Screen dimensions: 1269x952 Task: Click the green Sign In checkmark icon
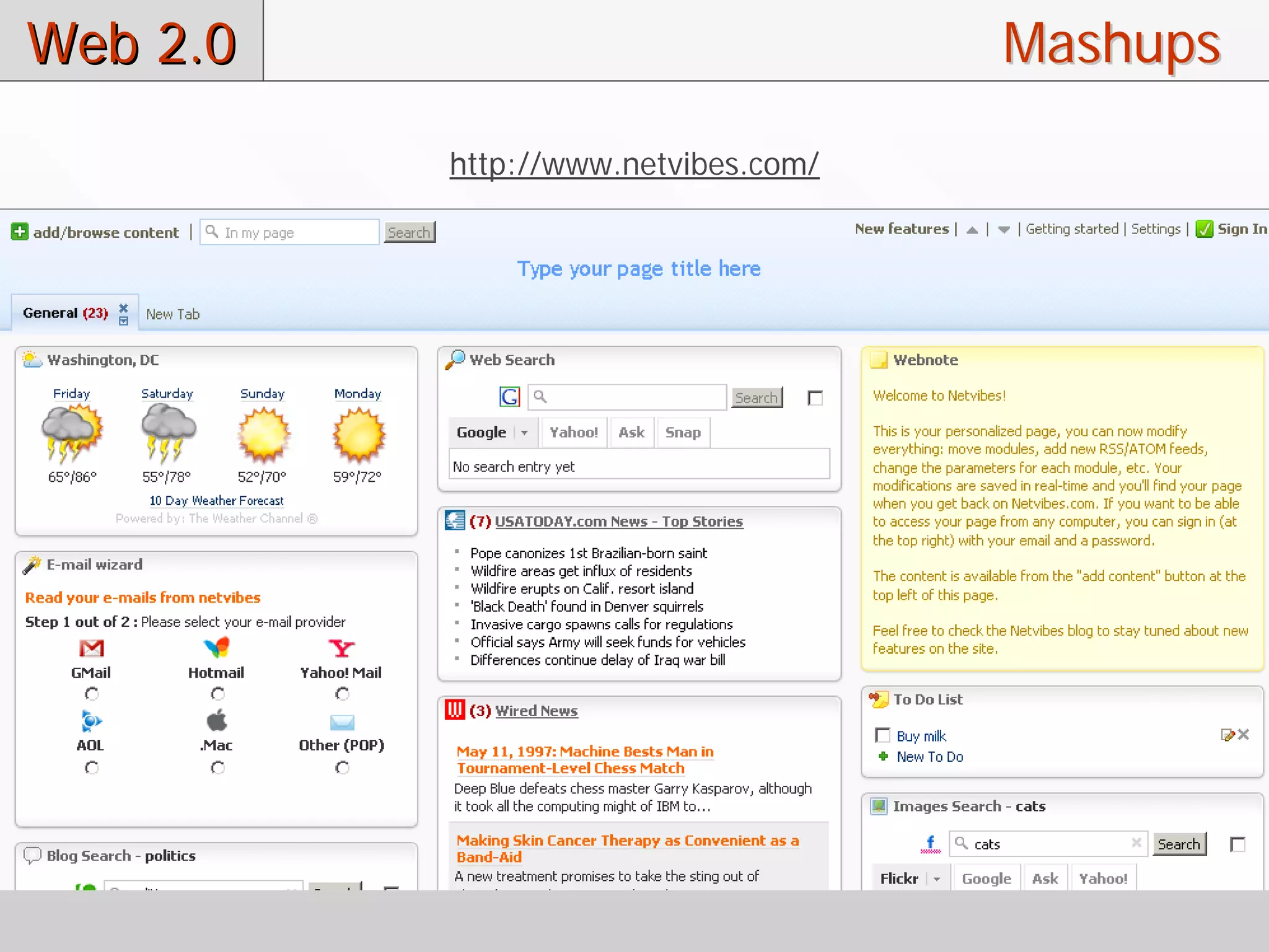pyautogui.click(x=1204, y=229)
